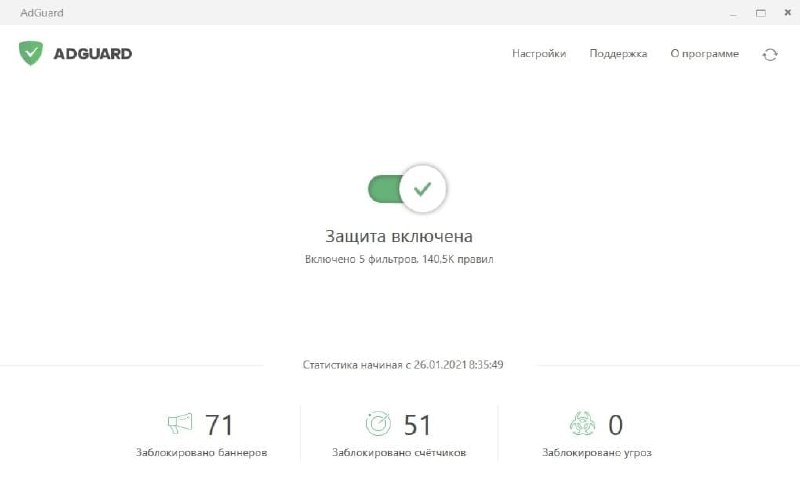Click the AdGuard title bar text
This screenshot has width=800, height=497.
click(x=42, y=13)
